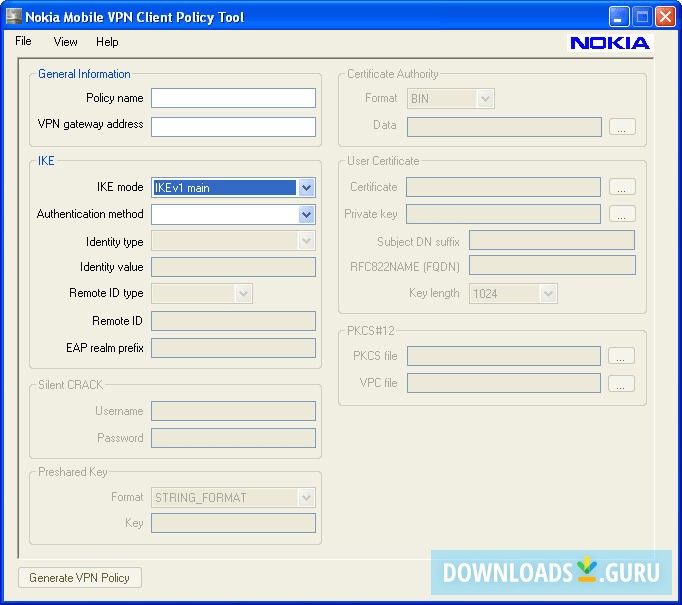Image resolution: width=682 pixels, height=605 pixels.
Task: Click the VPN gateway address field
Action: click(233, 127)
